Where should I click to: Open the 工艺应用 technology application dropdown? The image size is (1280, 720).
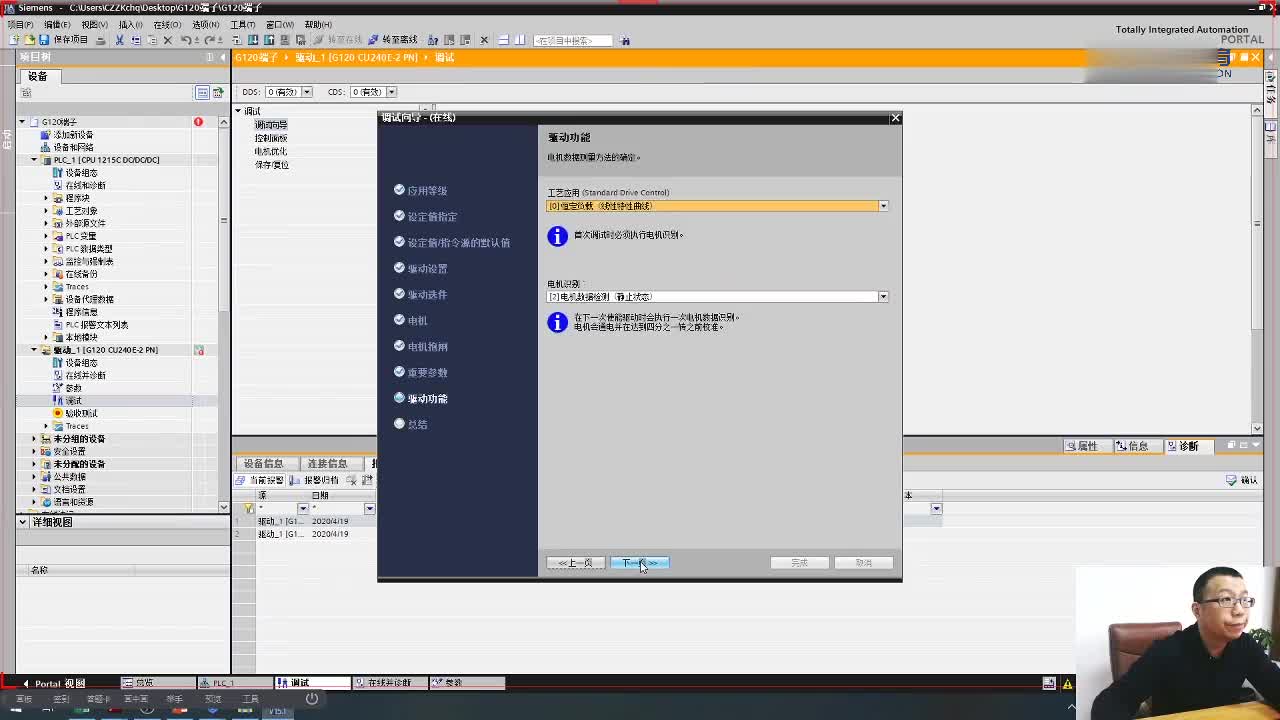coord(883,206)
